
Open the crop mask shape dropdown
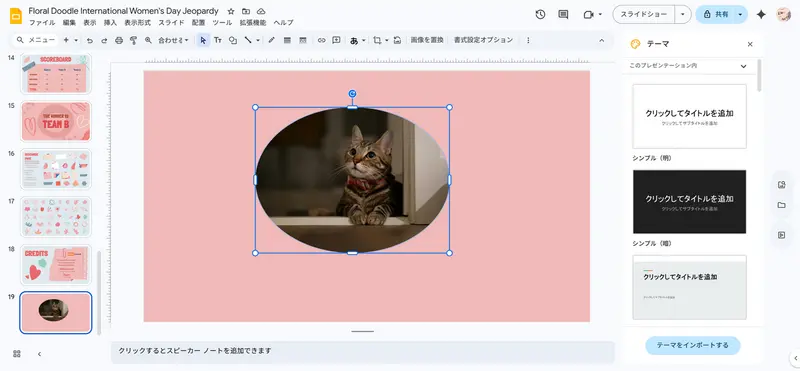(387, 40)
